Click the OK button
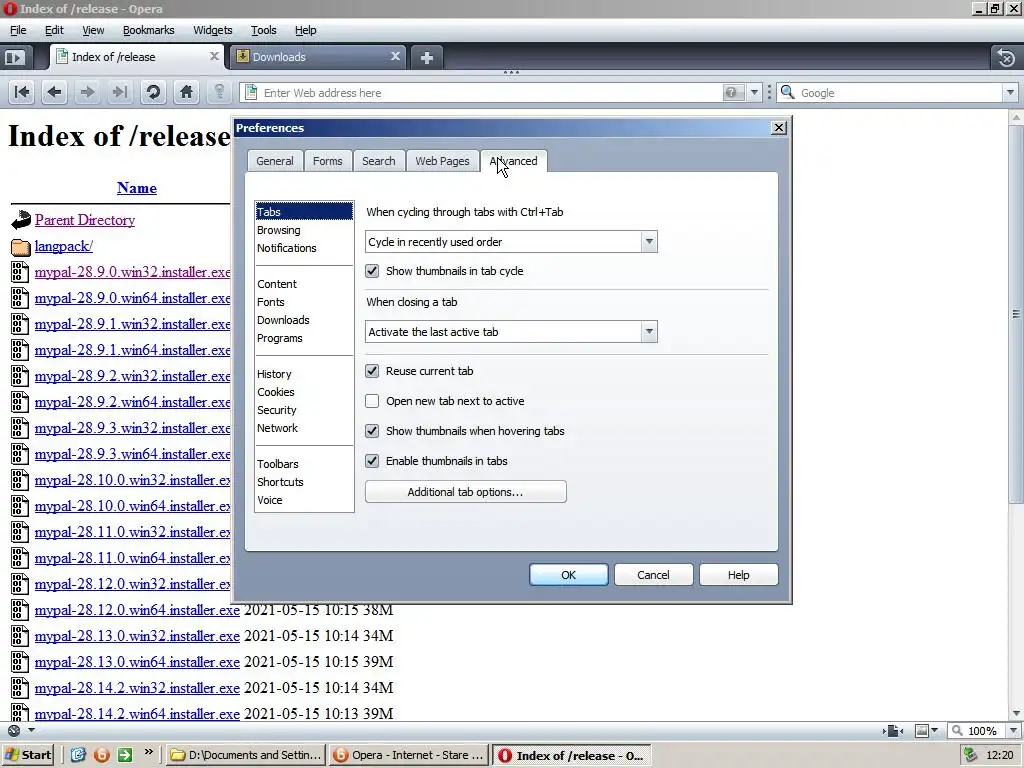 point(568,575)
